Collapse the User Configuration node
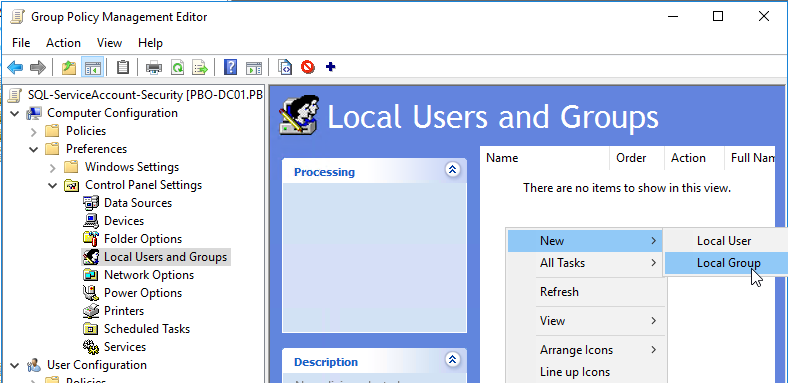 (x=15, y=365)
